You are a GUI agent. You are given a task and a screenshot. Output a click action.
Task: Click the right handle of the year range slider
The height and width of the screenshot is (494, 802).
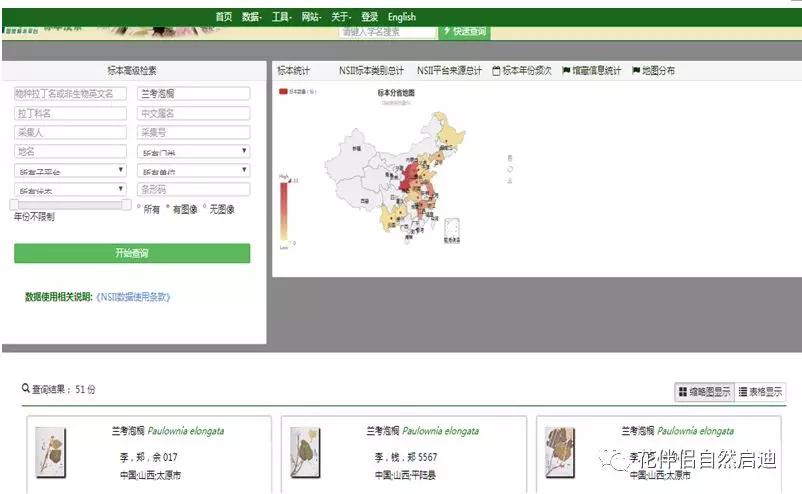click(x=126, y=205)
